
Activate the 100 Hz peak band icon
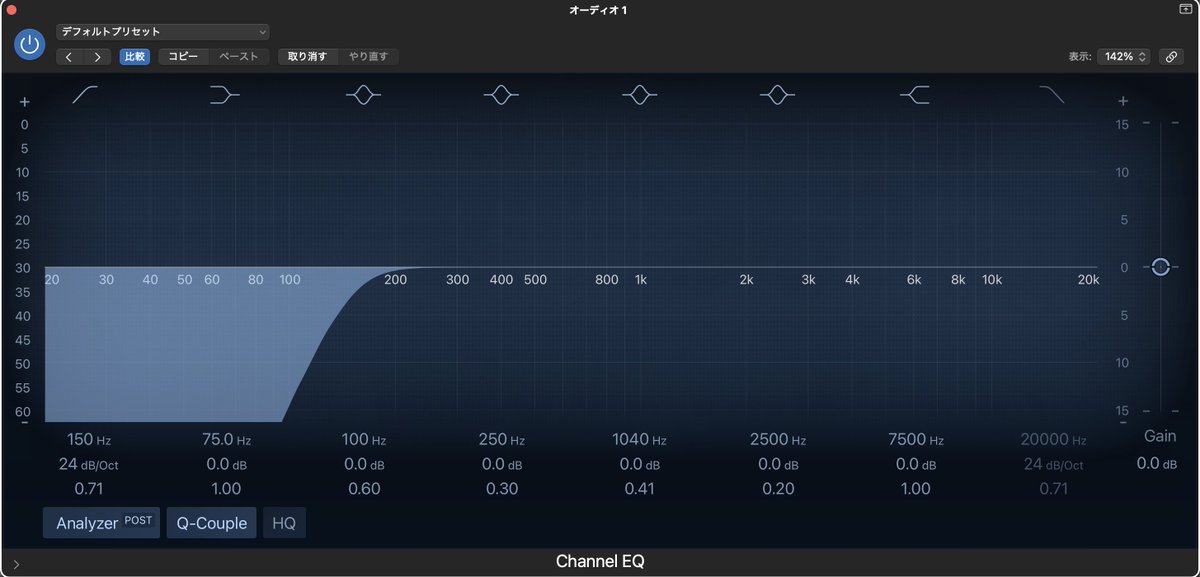(x=363, y=95)
